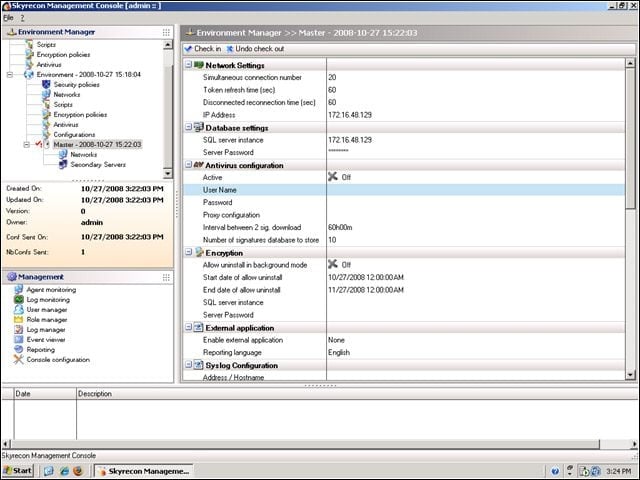Select Antivirus icon under Environment node
The height and width of the screenshot is (480, 640).
pos(46,124)
